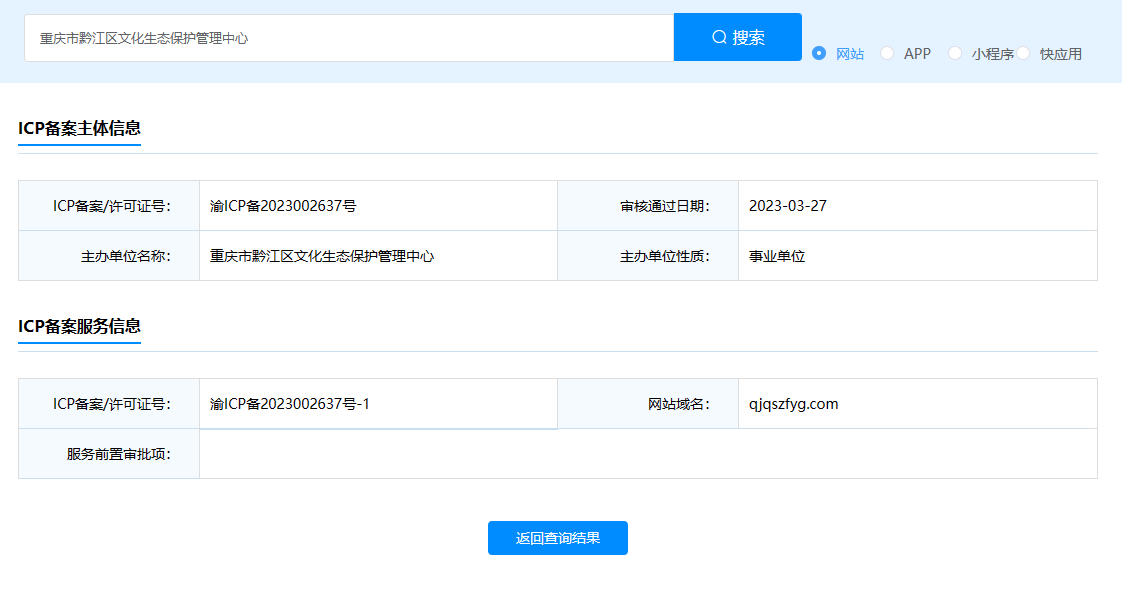
Task: Click license number 渝ICP备2023002637号
Action: 283,206
